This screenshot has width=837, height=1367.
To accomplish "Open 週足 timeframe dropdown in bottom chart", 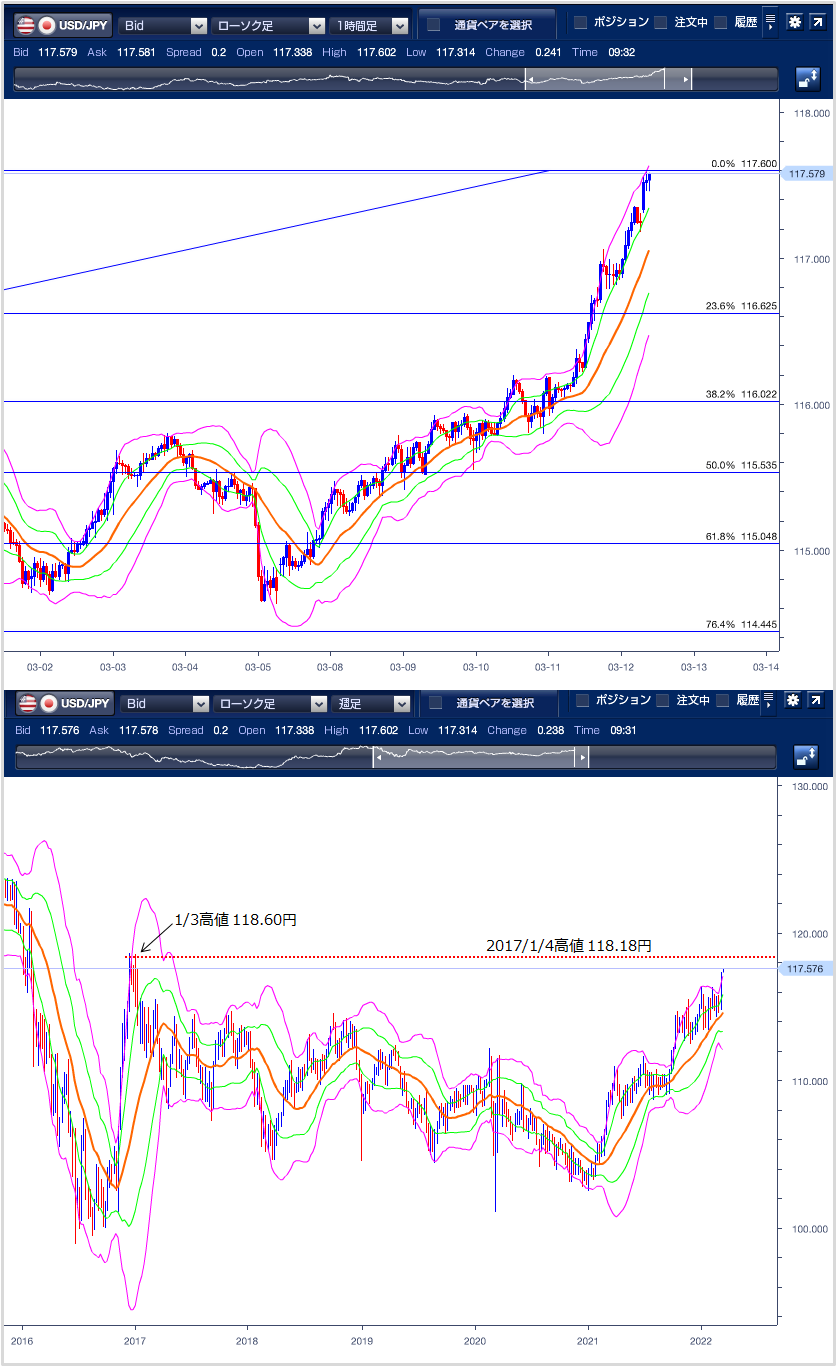I will (370, 704).
